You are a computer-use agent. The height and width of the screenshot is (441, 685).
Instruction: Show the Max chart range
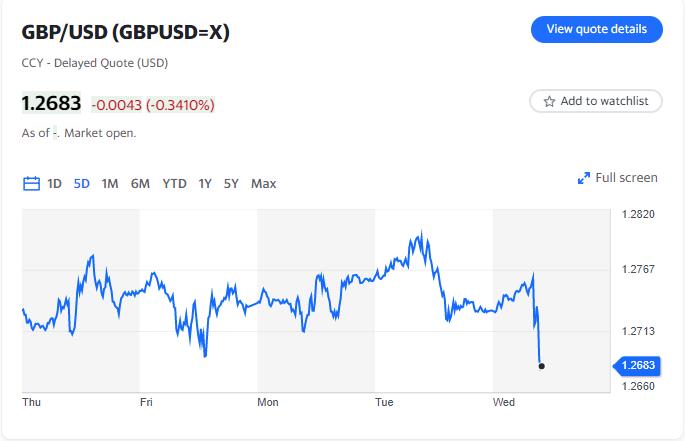click(x=264, y=183)
